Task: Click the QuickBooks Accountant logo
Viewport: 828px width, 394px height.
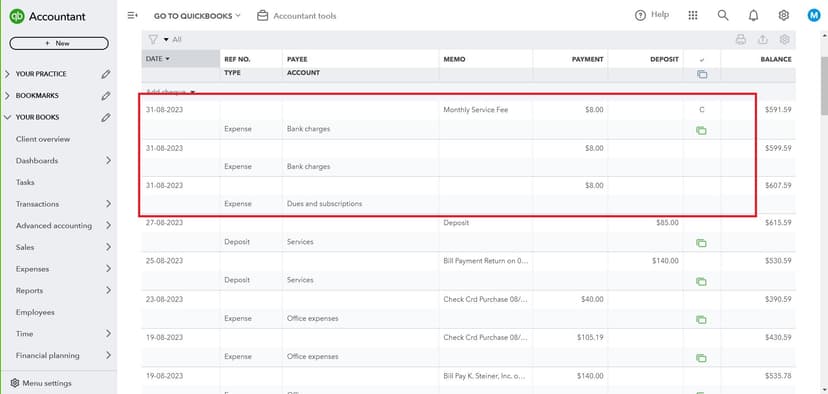Action: click(x=48, y=16)
